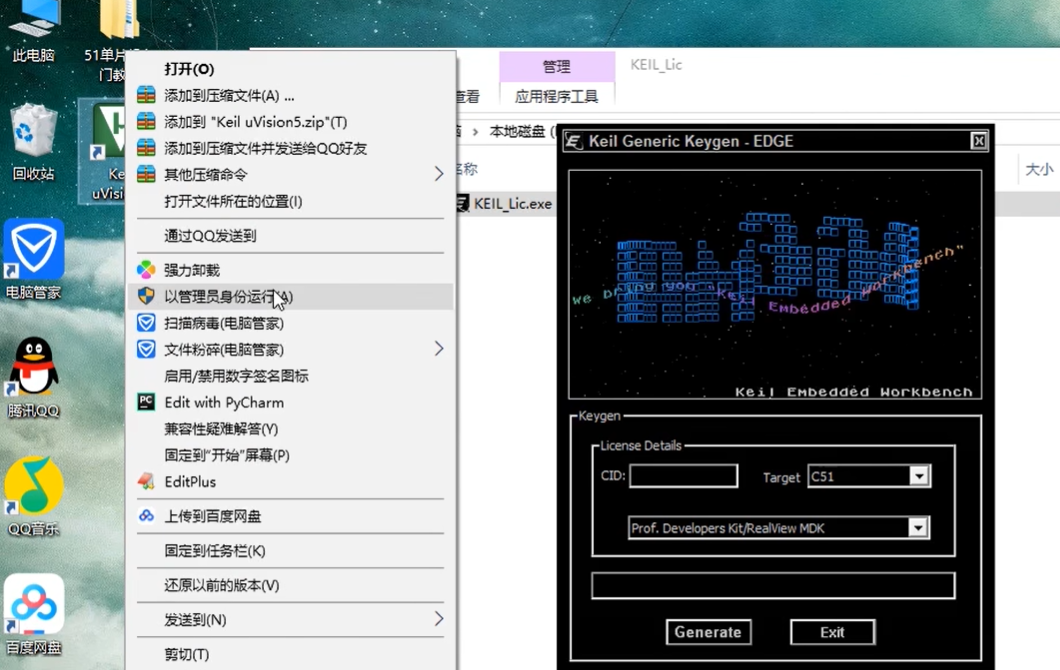Viewport: 1060px width, 670px height.
Task: Expand arrow beside 其他压缩命令
Action: [439, 174]
